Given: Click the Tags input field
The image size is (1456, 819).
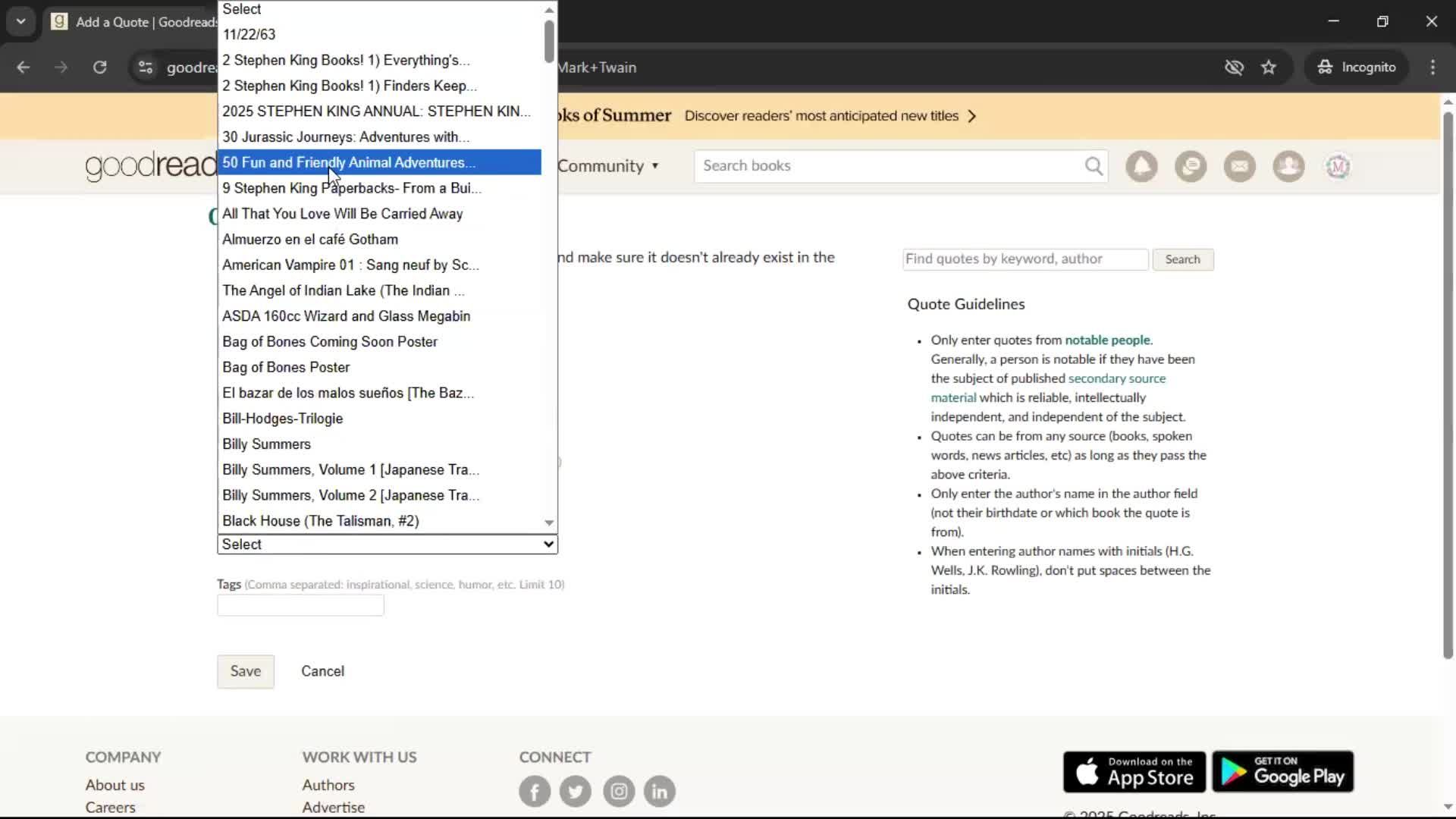Looking at the screenshot, I should pos(300,605).
